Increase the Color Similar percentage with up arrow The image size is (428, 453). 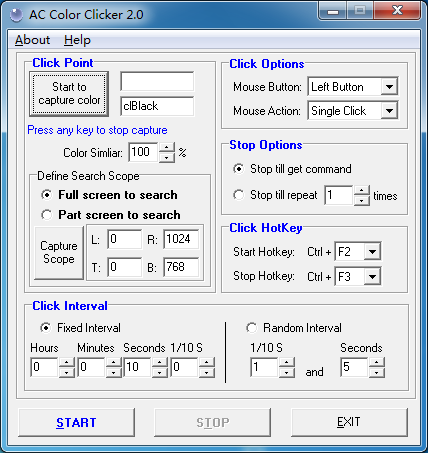[x=167, y=147]
